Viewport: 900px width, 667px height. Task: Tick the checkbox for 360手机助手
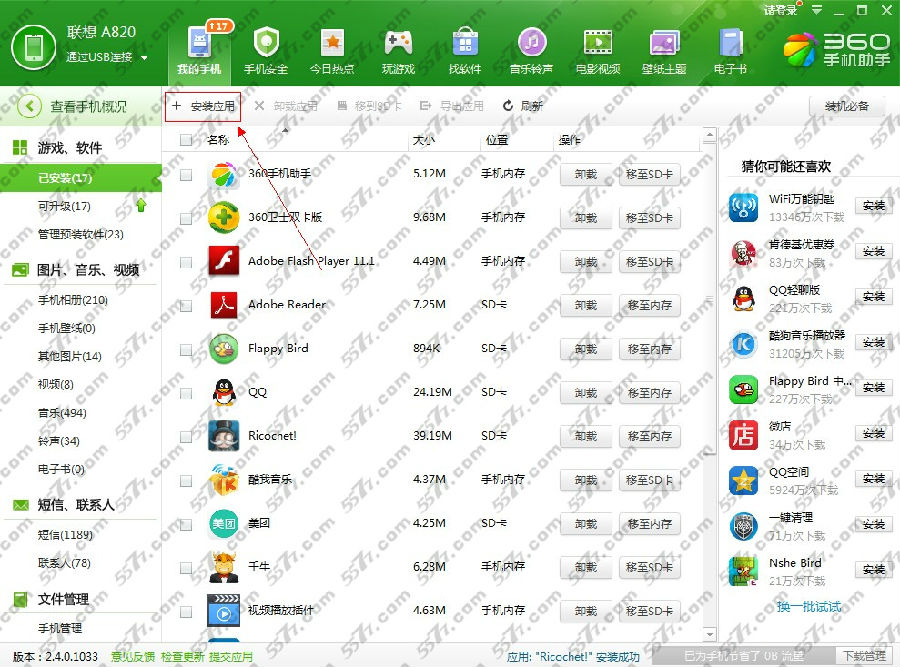pos(186,174)
